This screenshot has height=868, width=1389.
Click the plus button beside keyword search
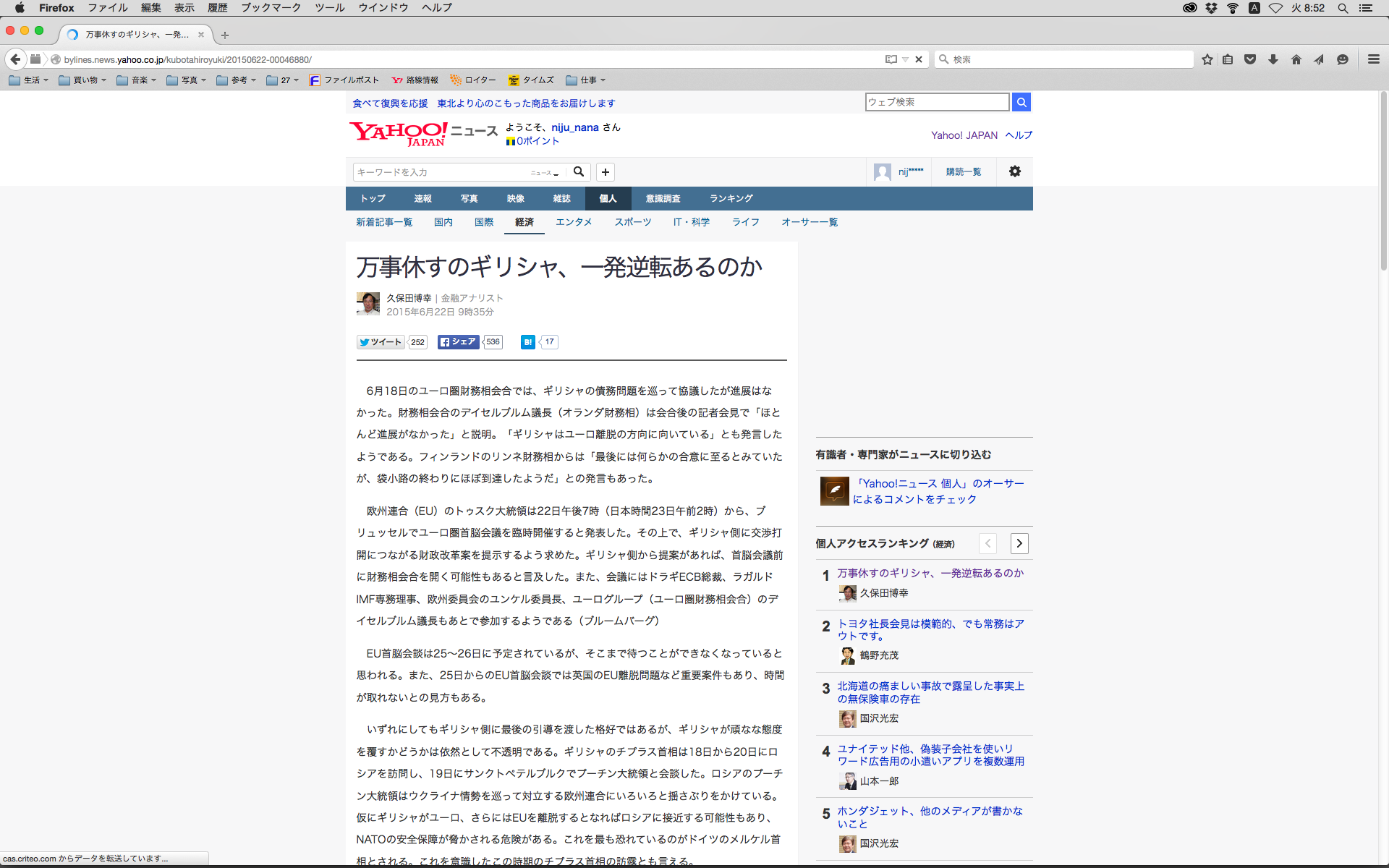tap(606, 172)
